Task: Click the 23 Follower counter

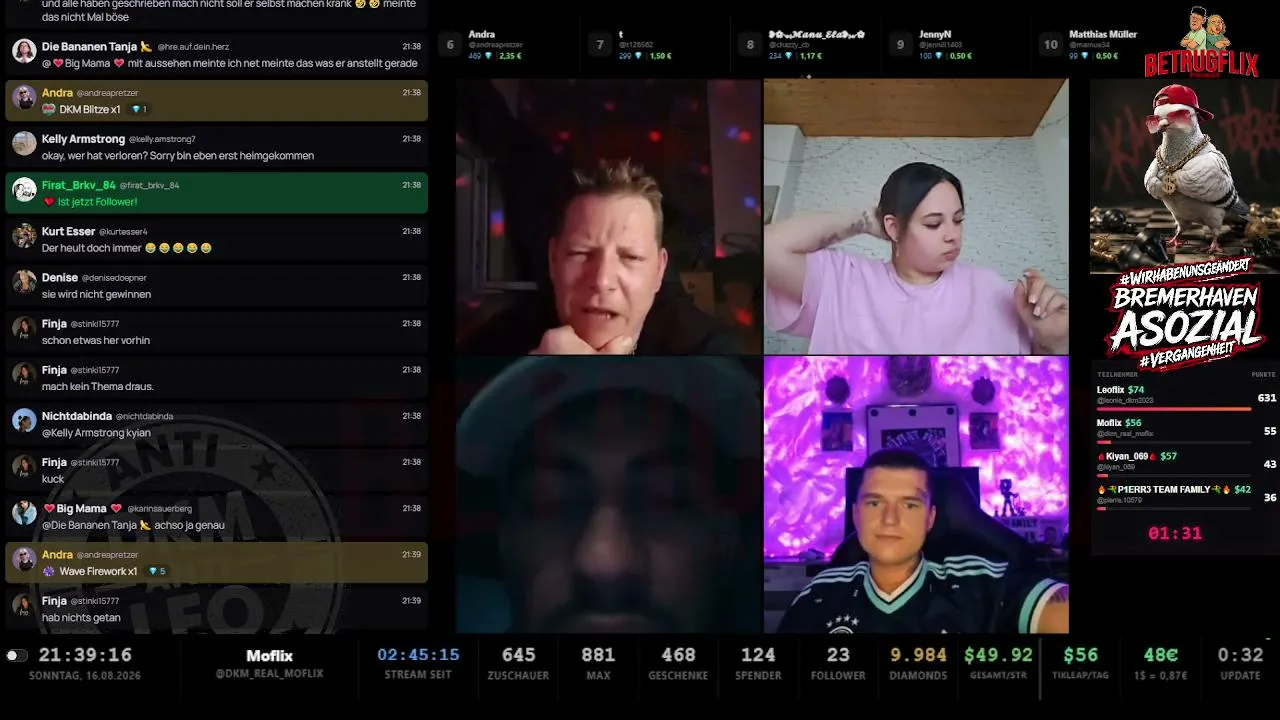Action: pos(838,655)
